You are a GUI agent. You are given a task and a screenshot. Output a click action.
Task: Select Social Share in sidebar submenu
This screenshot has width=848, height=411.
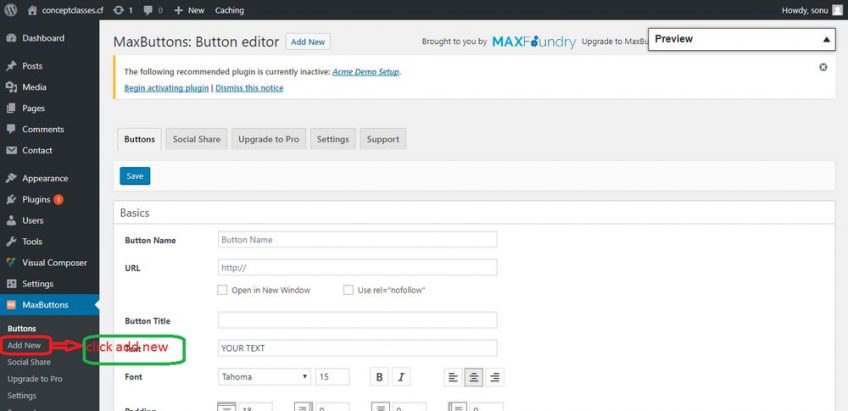point(29,362)
